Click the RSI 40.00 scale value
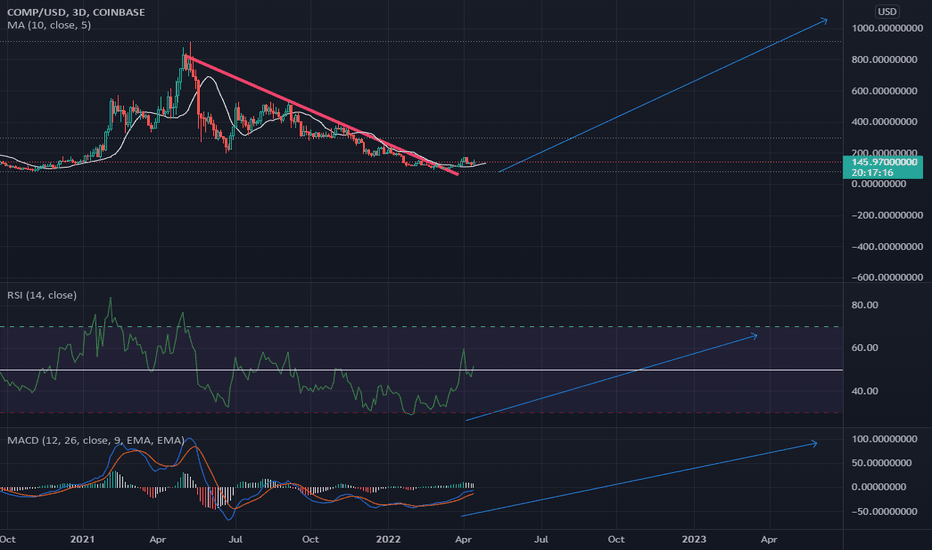 [864, 391]
